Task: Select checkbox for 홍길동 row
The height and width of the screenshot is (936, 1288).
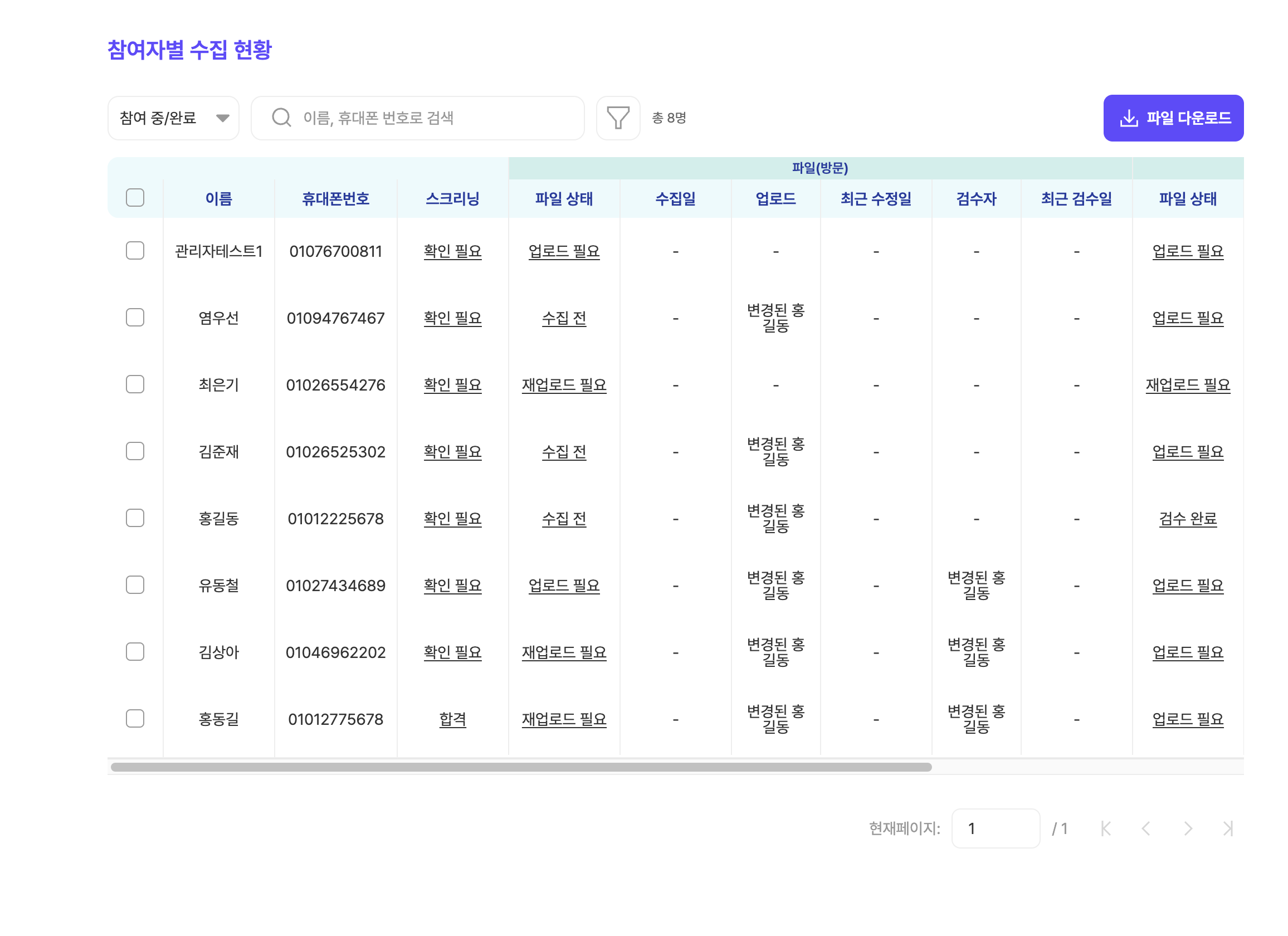Action: [x=135, y=518]
